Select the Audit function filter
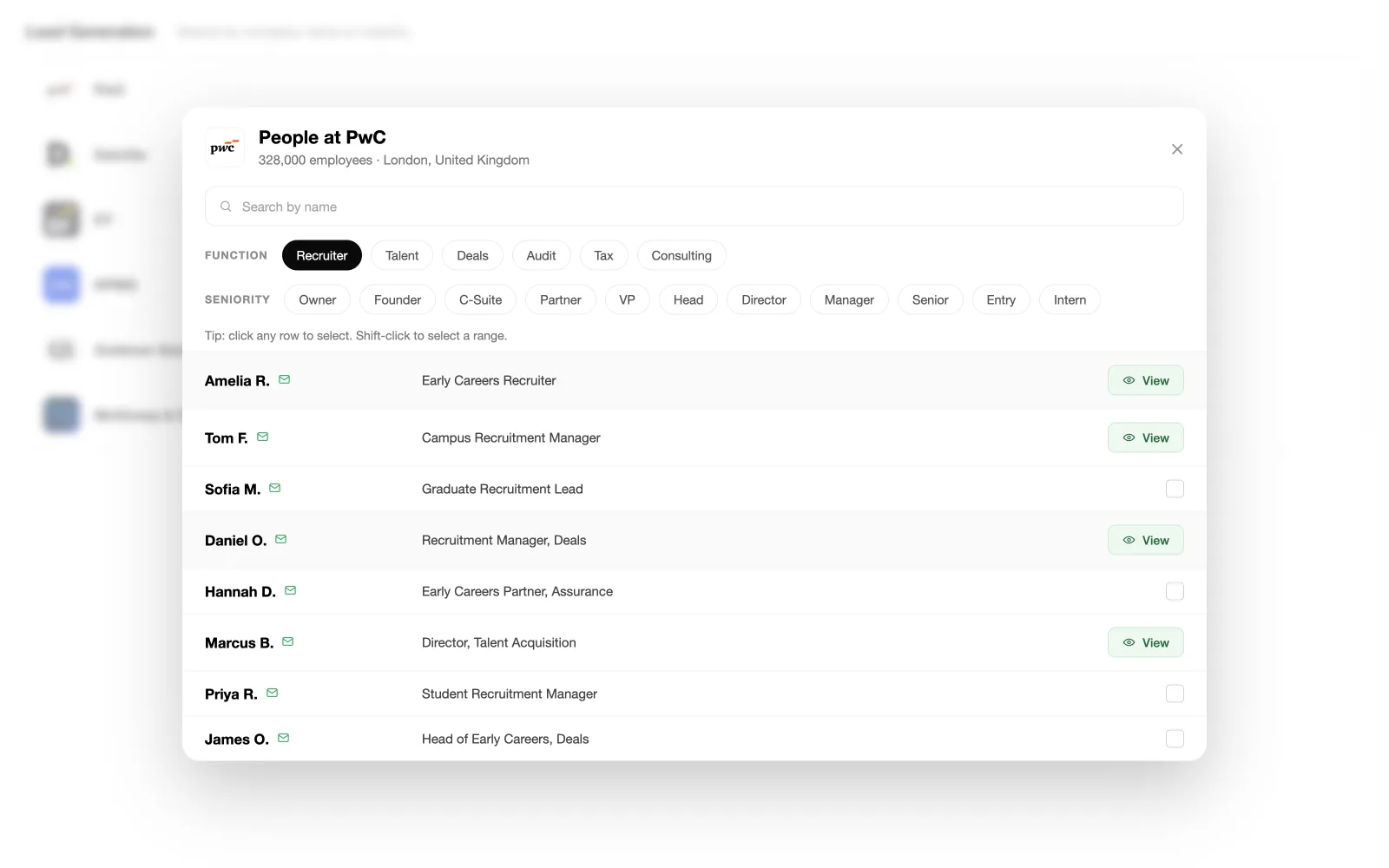 pos(541,255)
